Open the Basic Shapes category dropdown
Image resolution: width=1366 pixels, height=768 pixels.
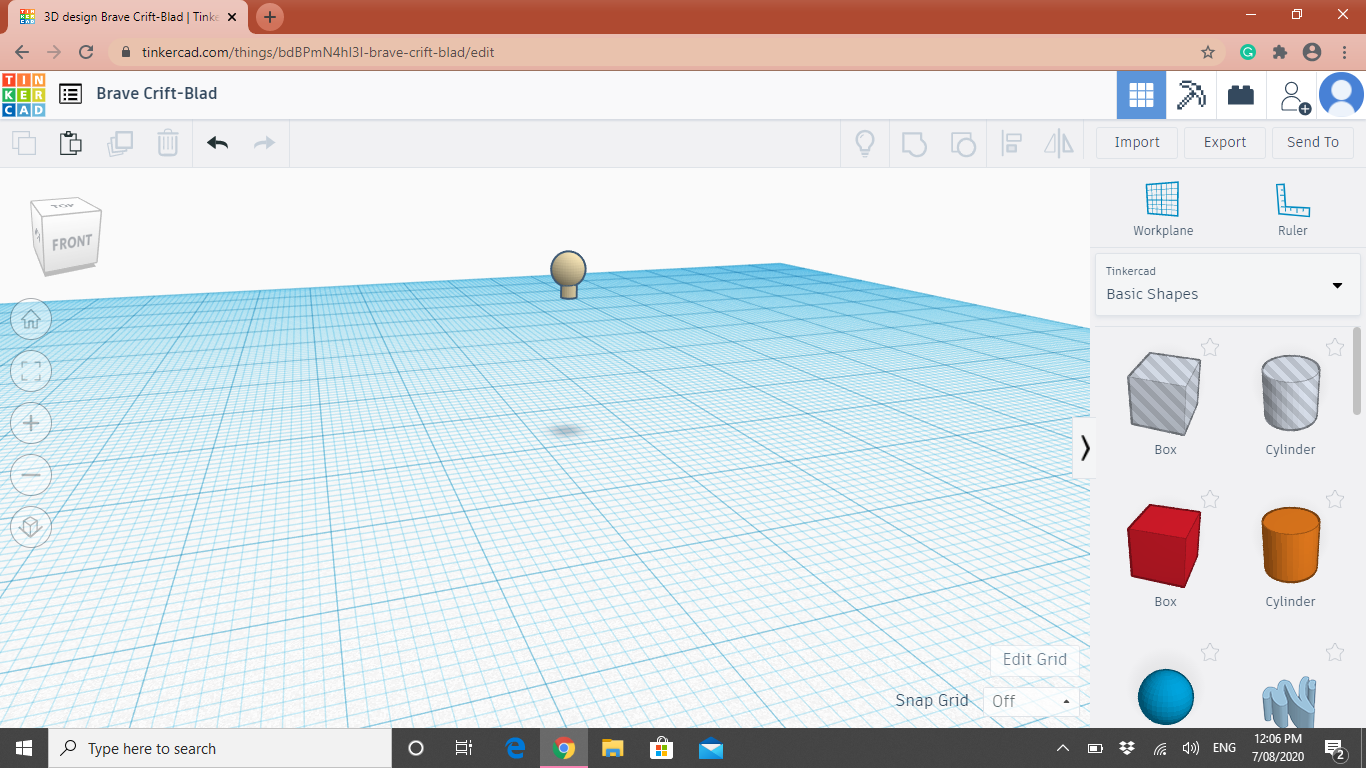[1227, 284]
